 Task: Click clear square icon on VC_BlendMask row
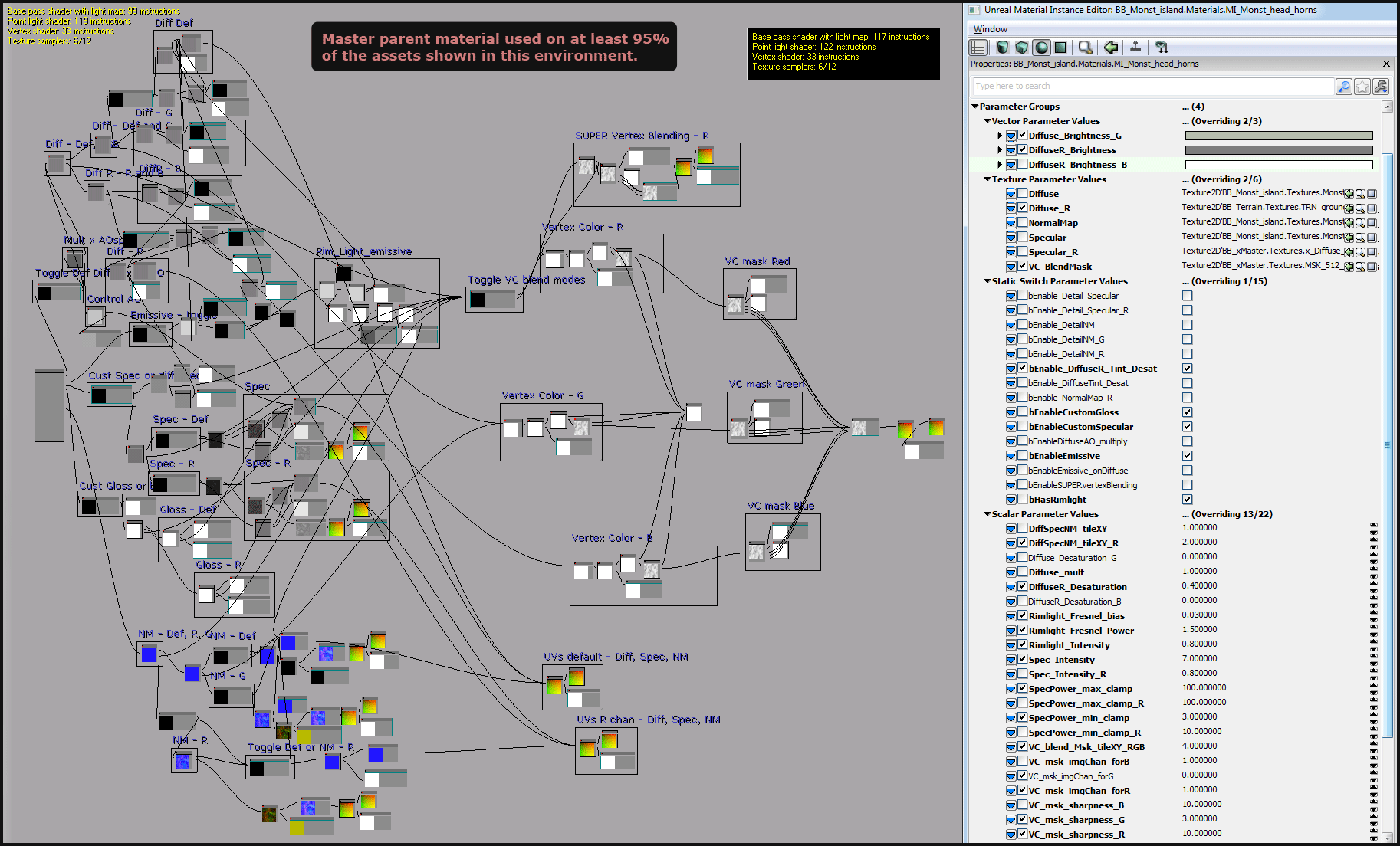pos(1372,267)
